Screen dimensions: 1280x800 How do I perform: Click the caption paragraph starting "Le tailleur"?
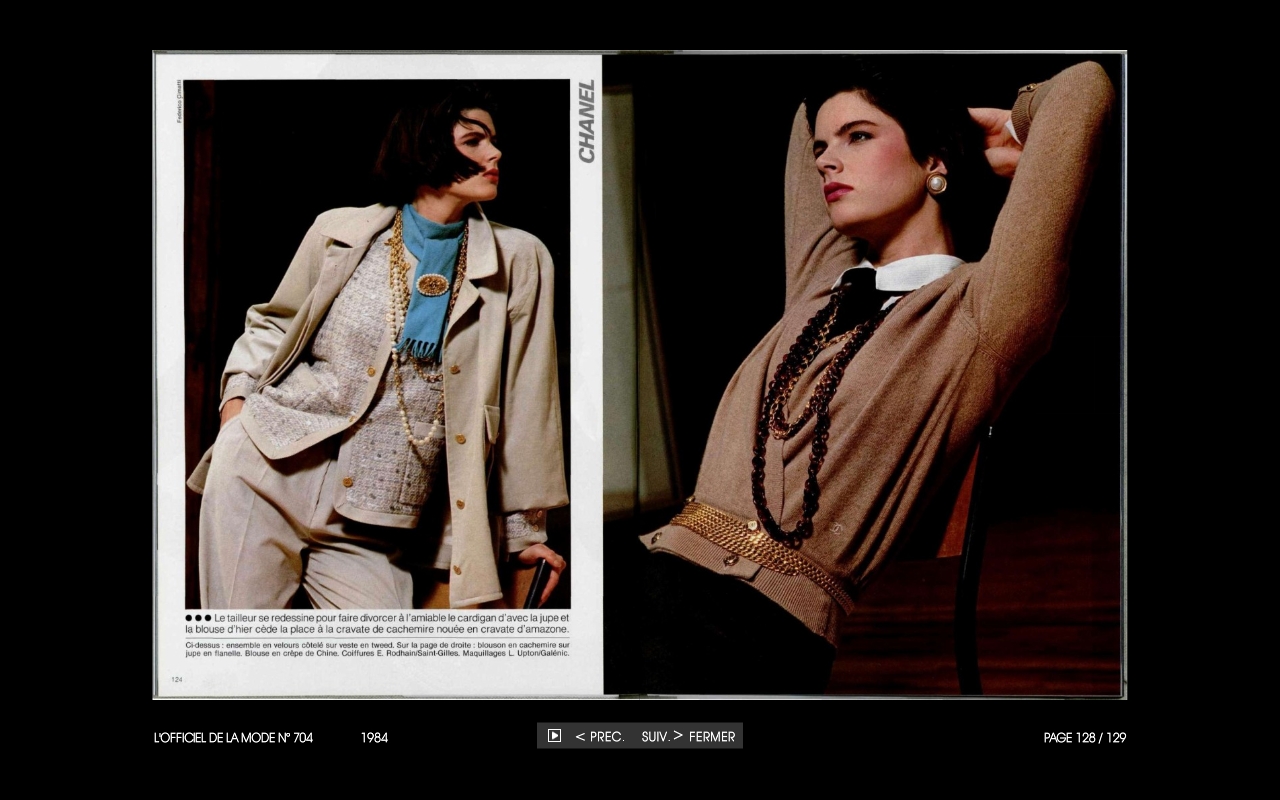[377, 624]
